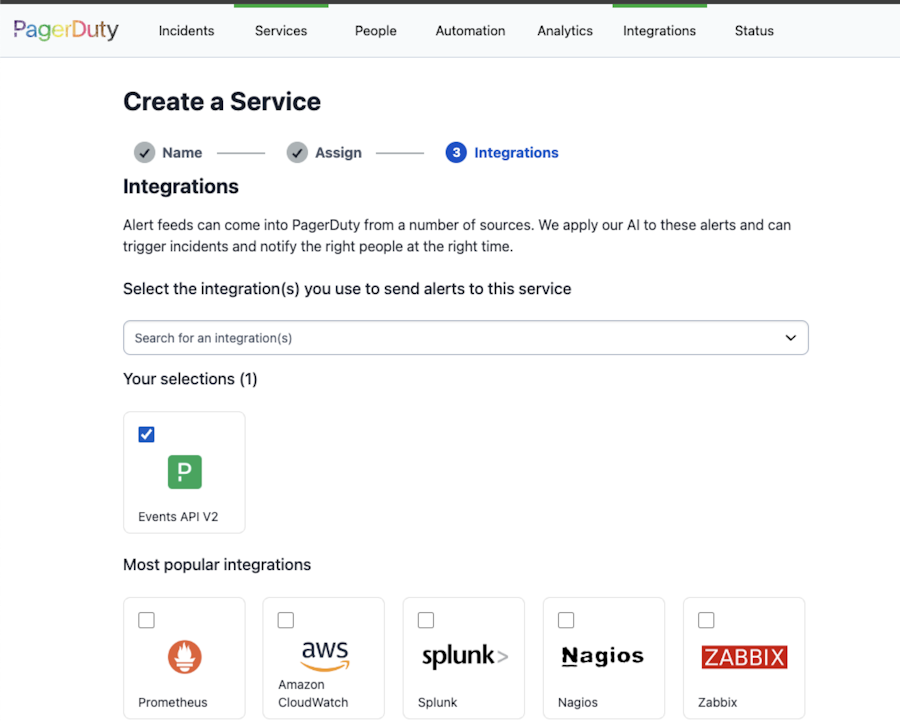Image resolution: width=900 pixels, height=722 pixels.
Task: Check the Nagios checkbox
Action: 566,620
